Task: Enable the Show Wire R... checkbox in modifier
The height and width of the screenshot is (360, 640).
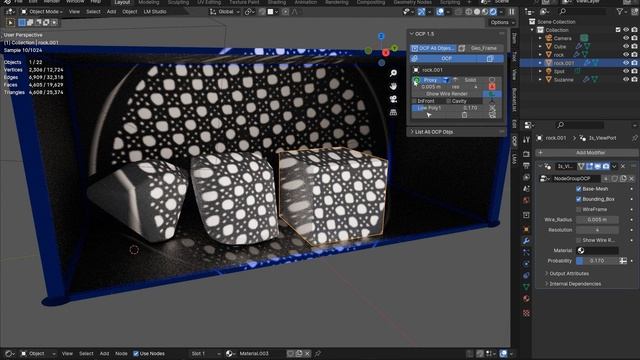Action: coord(578,240)
